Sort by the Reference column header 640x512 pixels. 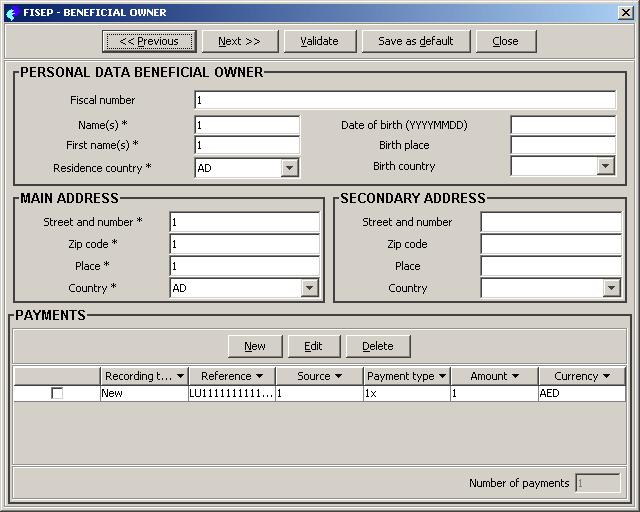pyautogui.click(x=225, y=376)
